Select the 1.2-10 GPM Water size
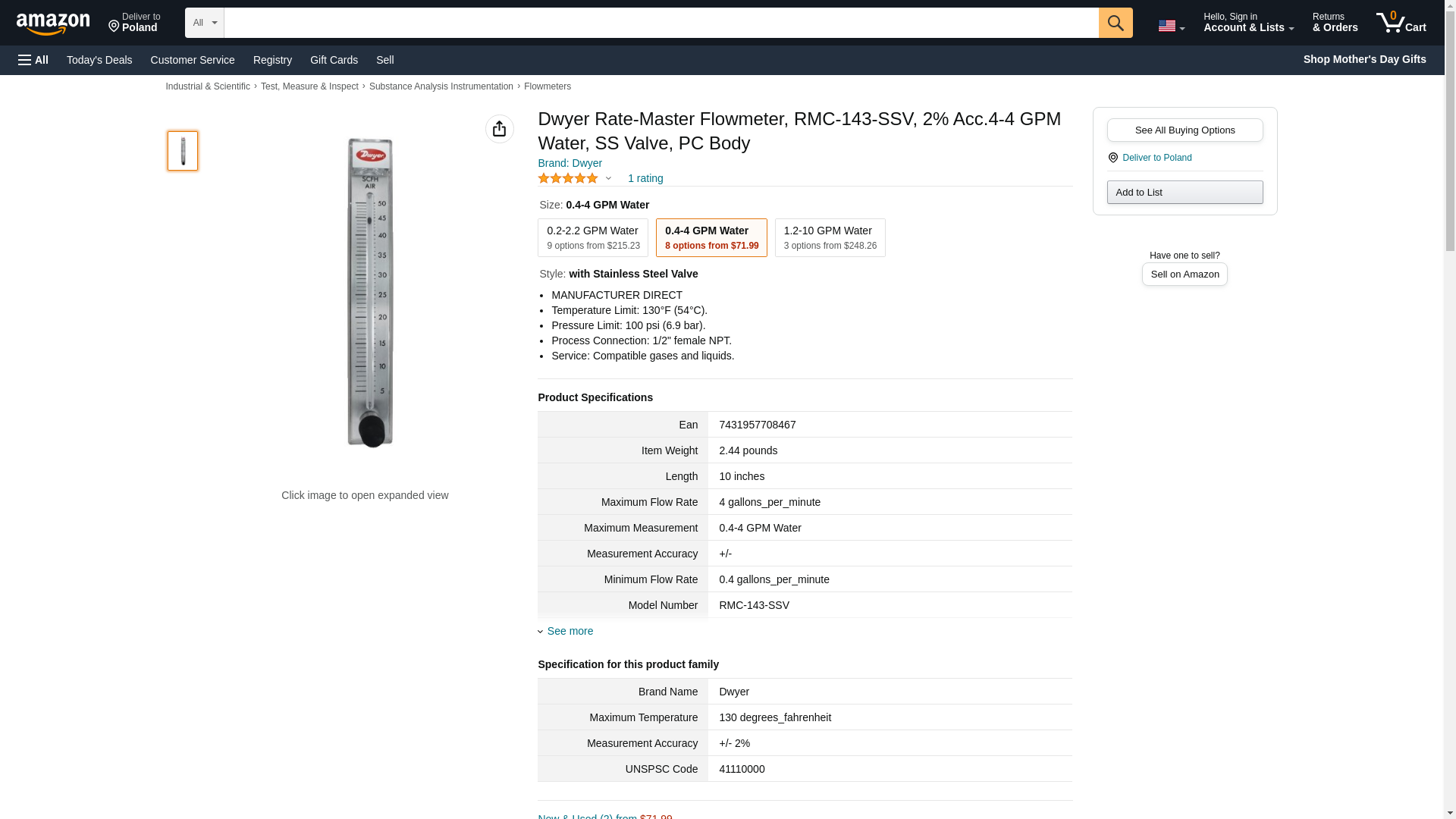 tap(830, 237)
